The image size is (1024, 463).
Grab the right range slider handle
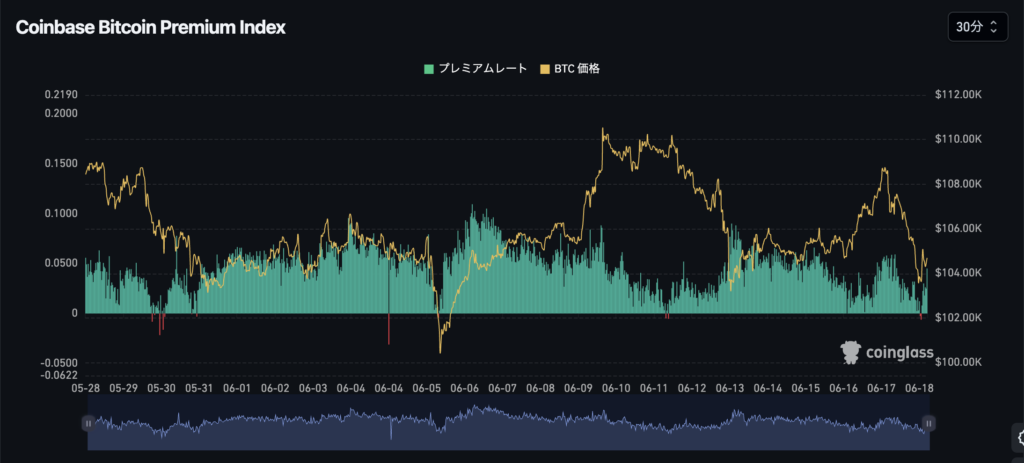click(x=928, y=424)
